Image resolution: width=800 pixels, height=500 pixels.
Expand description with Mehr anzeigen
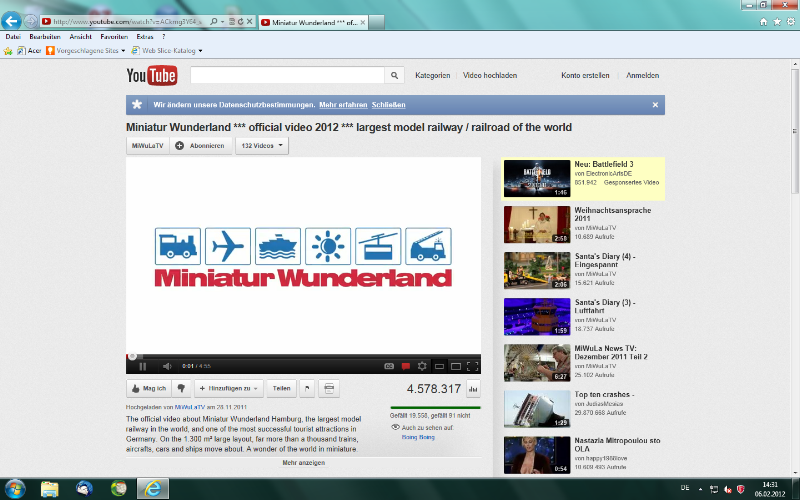pyautogui.click(x=303, y=463)
